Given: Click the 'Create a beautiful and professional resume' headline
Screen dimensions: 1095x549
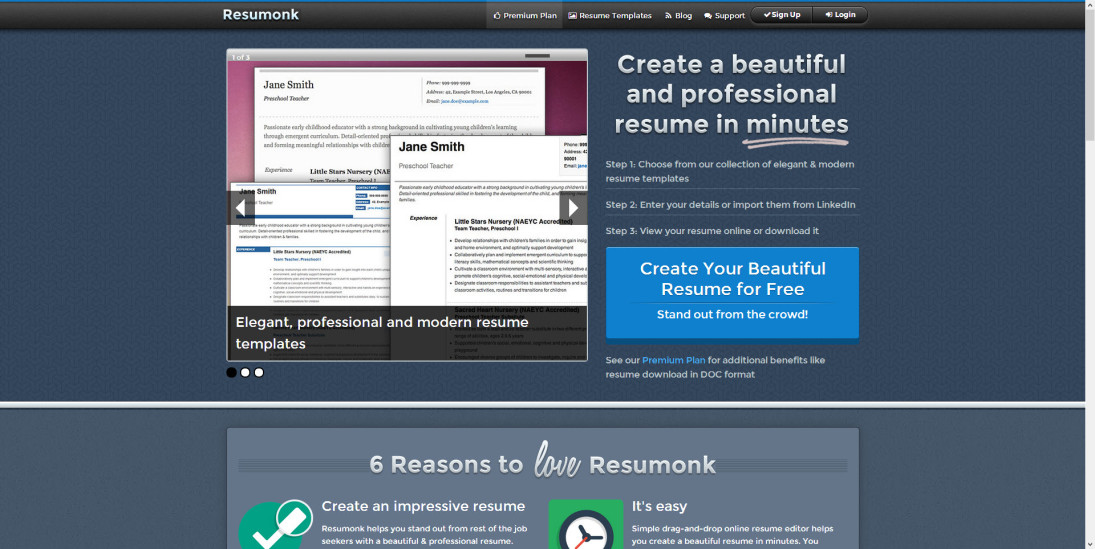Looking at the screenshot, I should tap(731, 94).
